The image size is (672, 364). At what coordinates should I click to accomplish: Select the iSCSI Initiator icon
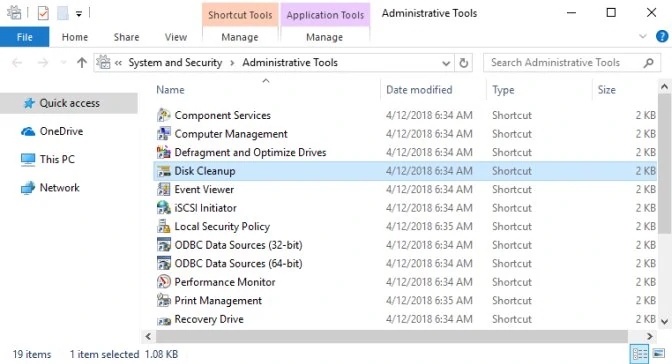pyautogui.click(x=164, y=208)
